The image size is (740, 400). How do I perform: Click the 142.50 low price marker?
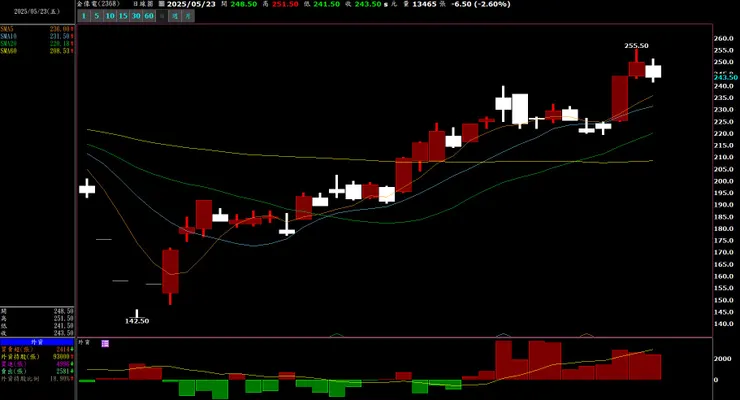pos(137,321)
